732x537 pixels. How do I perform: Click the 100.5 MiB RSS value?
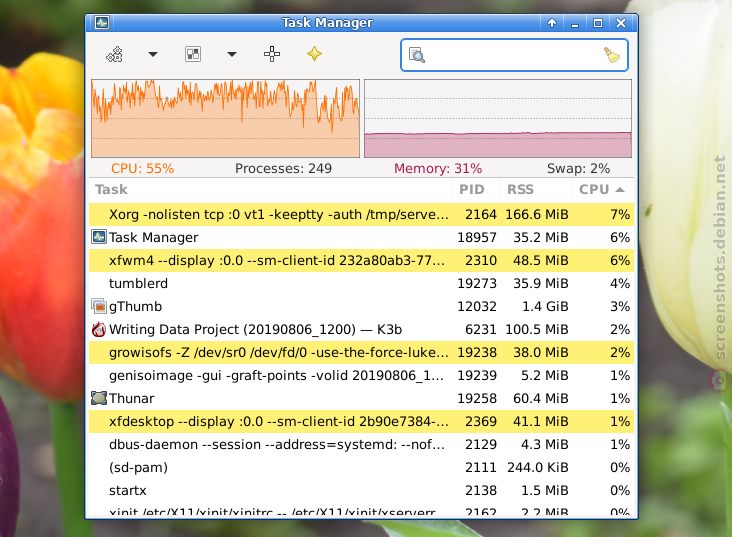coord(537,329)
